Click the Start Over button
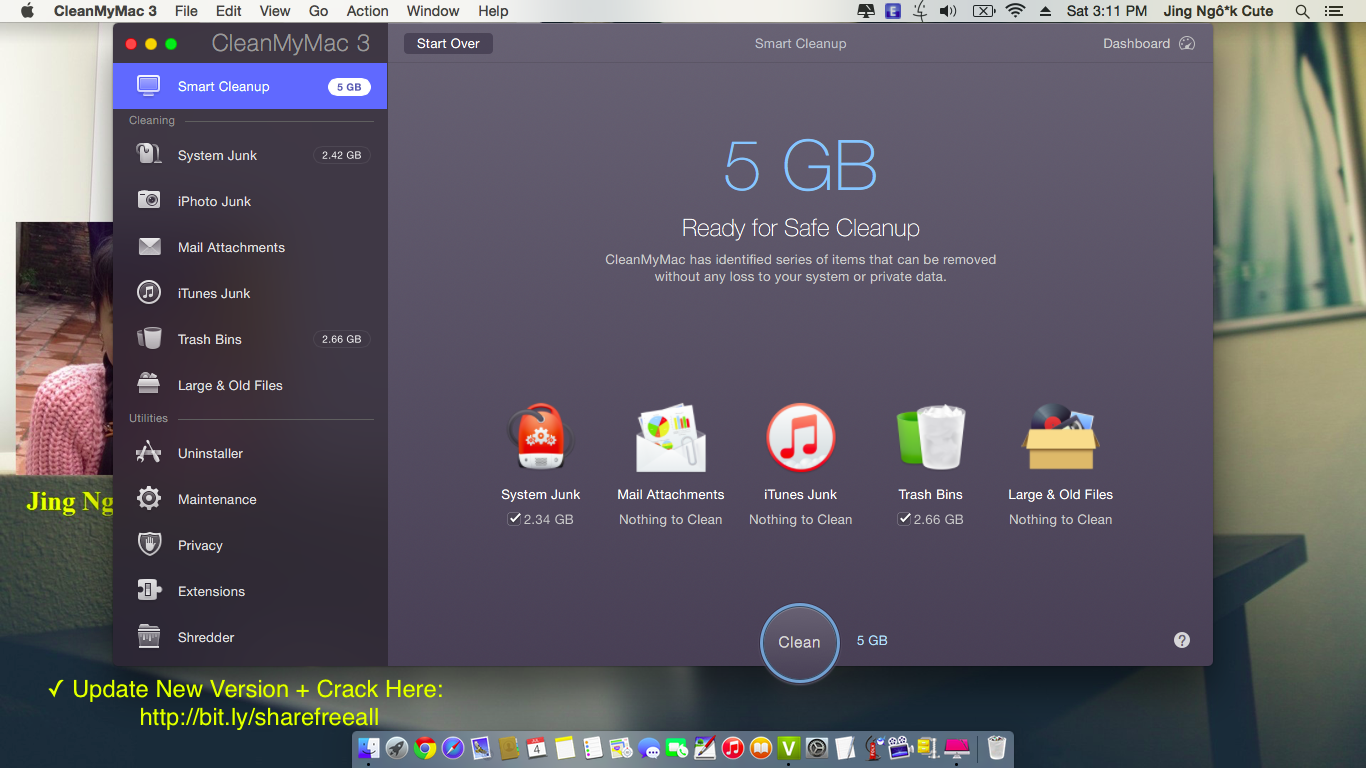 [x=448, y=43]
